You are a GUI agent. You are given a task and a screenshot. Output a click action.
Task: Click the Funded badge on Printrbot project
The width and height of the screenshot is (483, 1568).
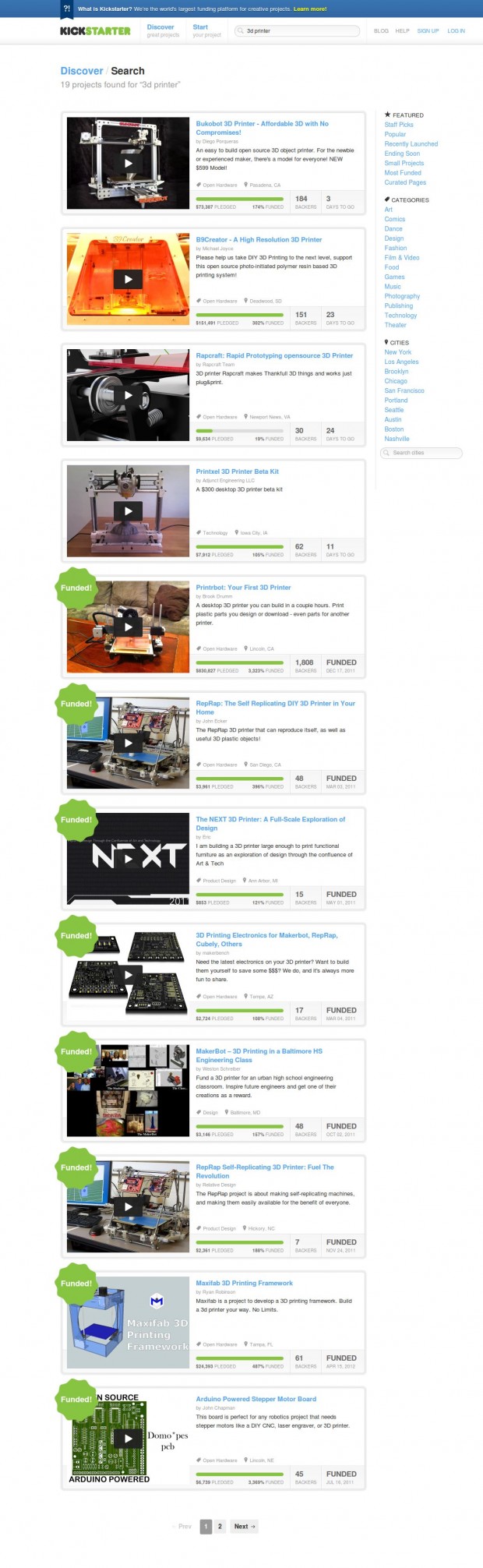[x=76, y=588]
